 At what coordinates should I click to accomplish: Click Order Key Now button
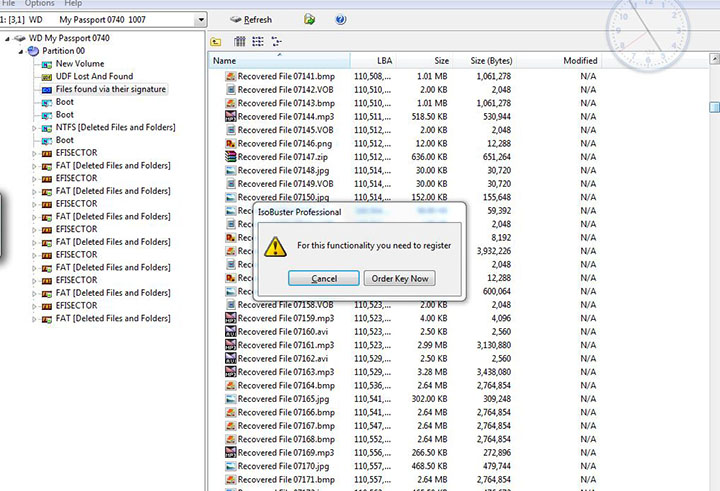tap(399, 278)
